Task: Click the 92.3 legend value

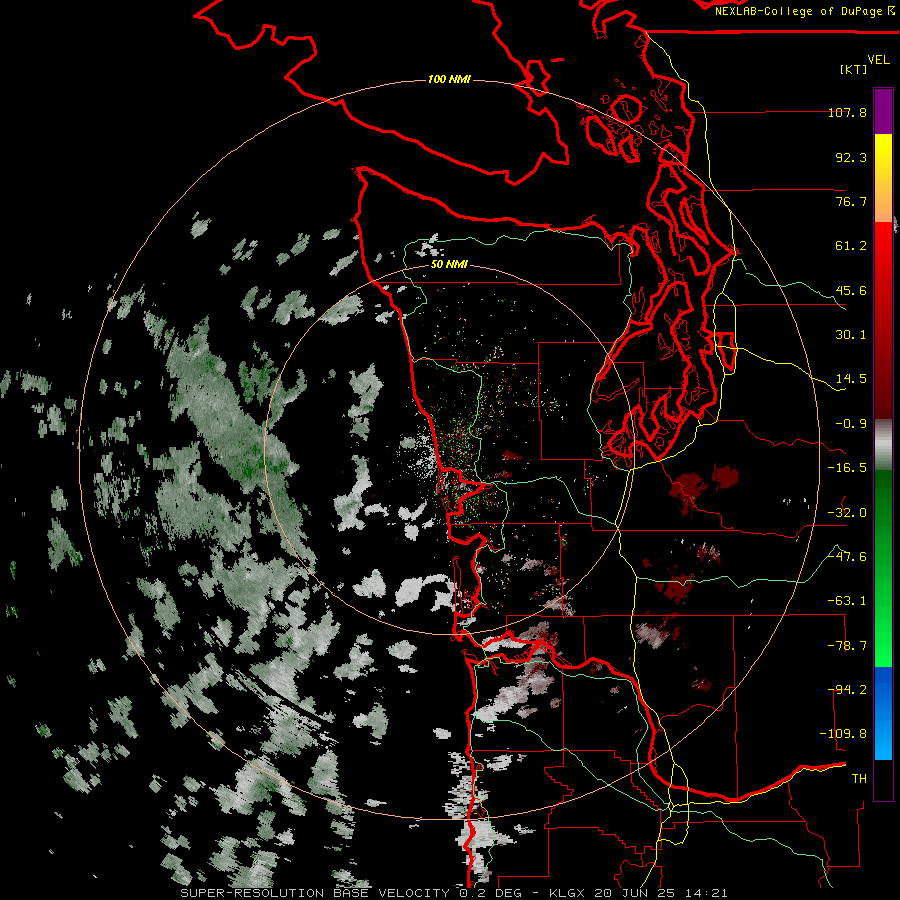Action: 851,157
